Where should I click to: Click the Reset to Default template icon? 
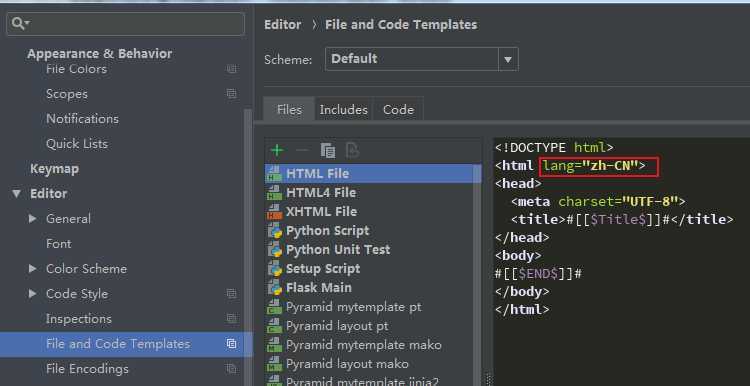pos(353,151)
